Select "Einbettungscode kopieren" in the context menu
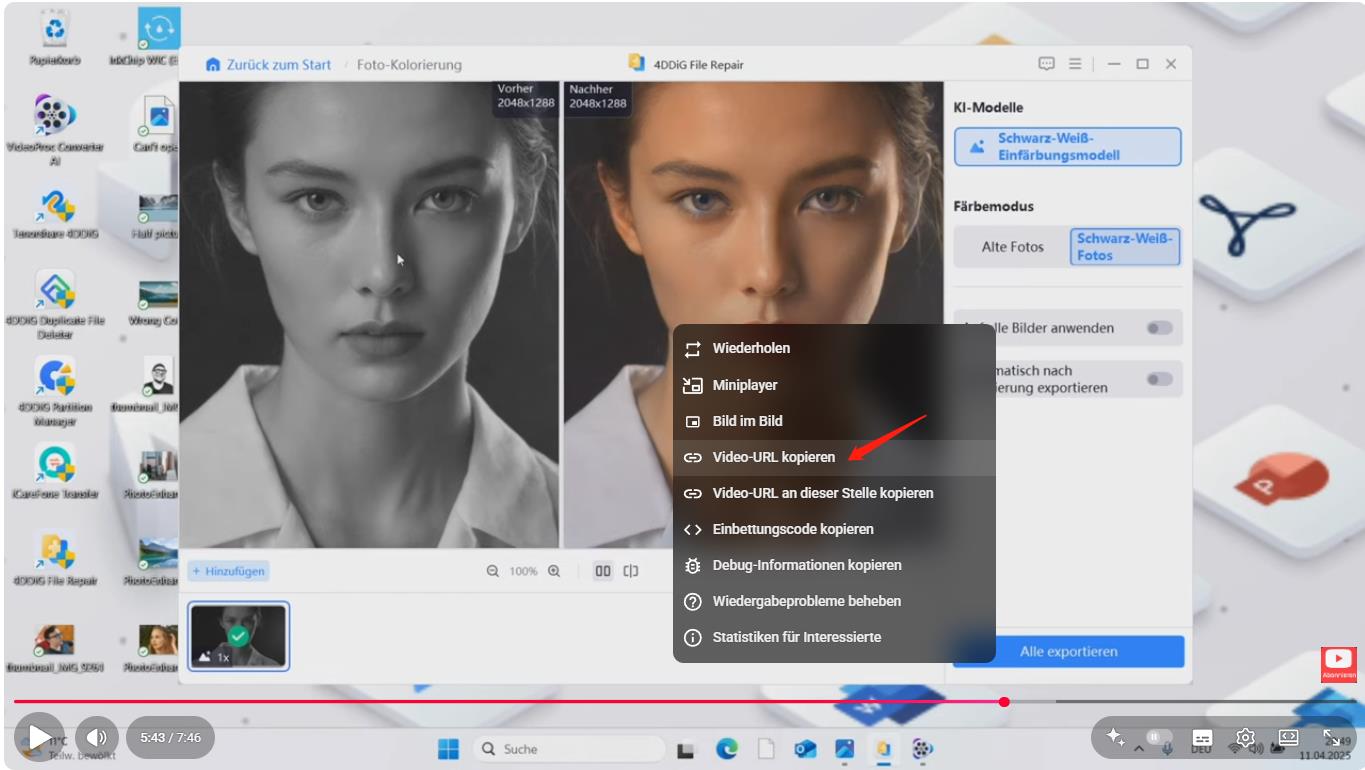This screenshot has width=1365, height=770. coord(792,529)
